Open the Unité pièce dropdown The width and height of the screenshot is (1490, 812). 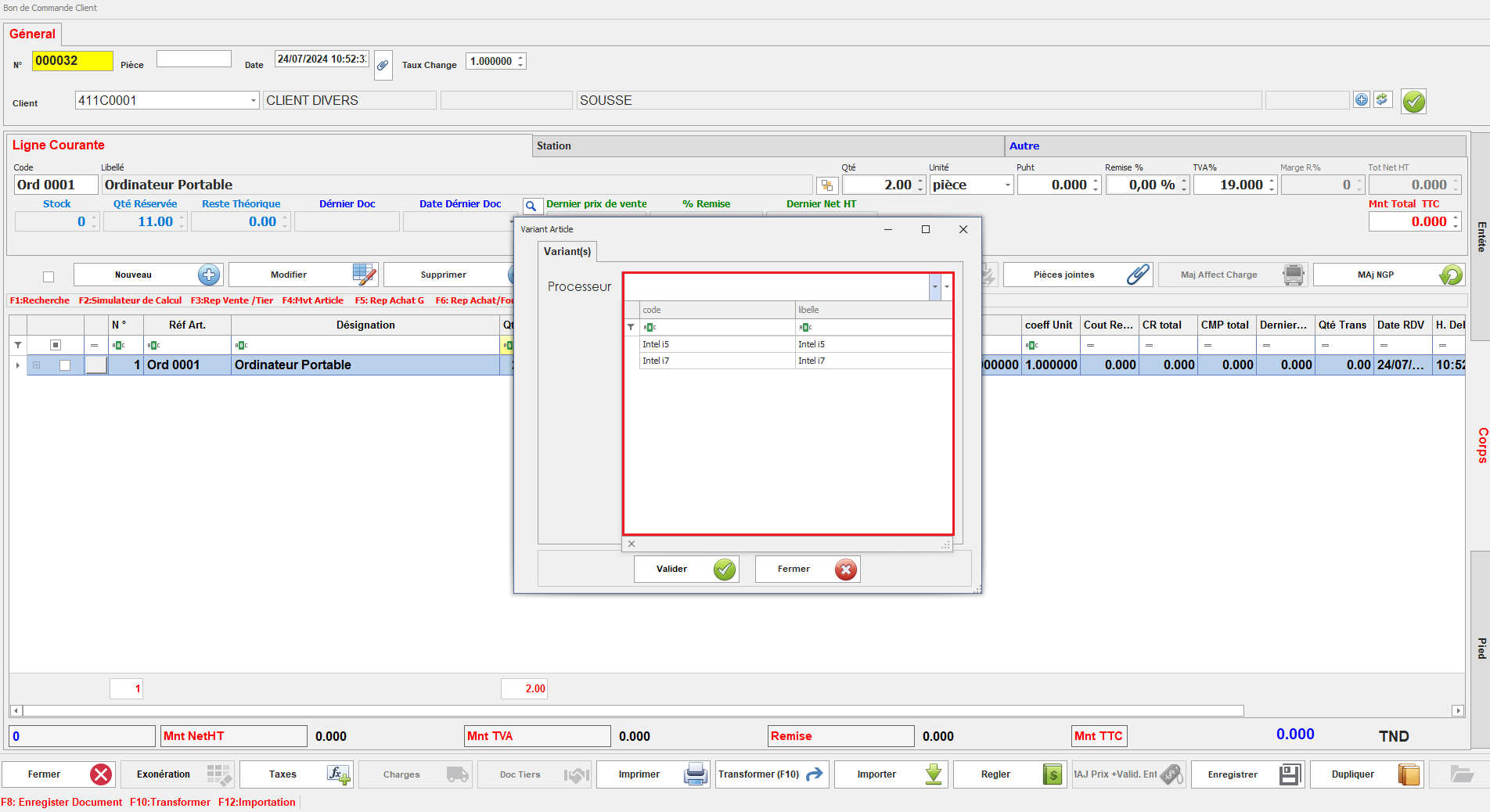(x=1007, y=185)
